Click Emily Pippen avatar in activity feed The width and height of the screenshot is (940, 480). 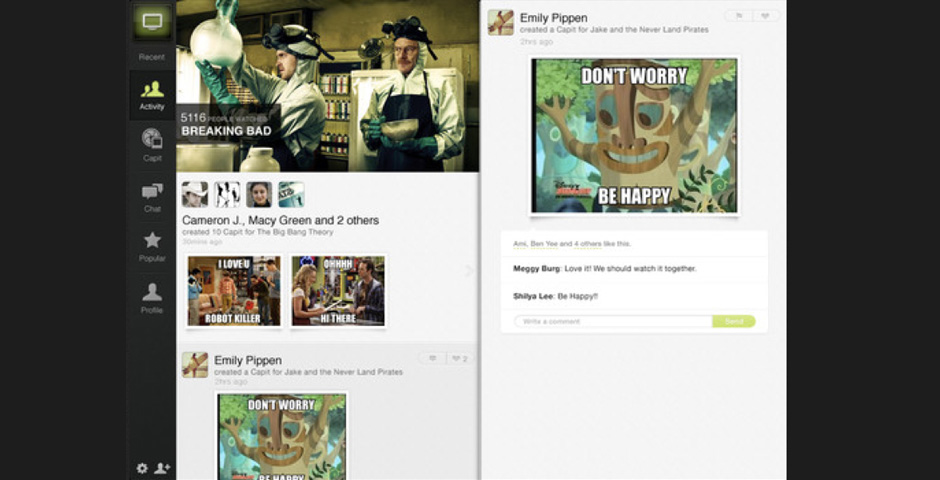[195, 365]
